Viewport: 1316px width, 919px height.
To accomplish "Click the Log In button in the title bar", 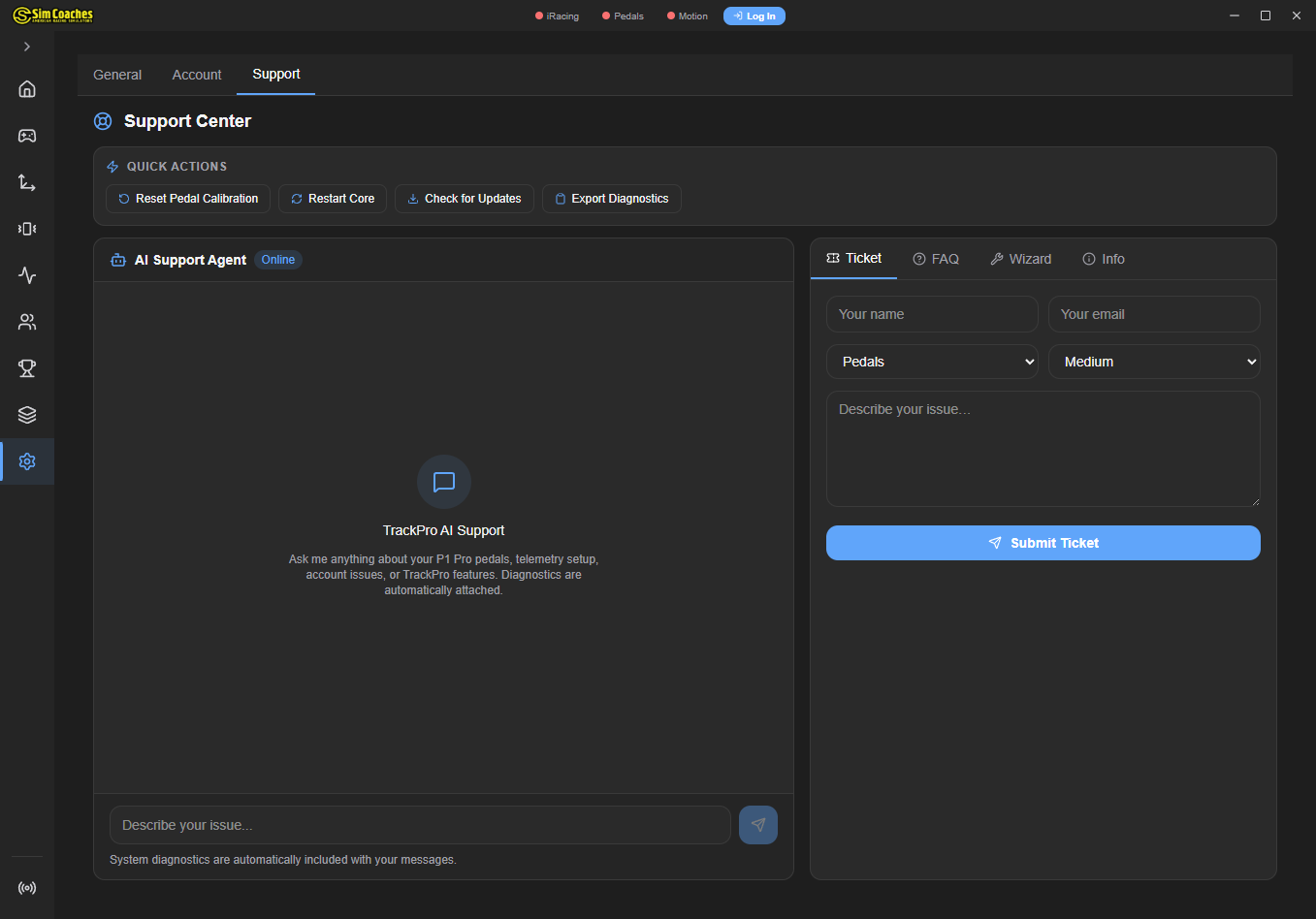I will pos(754,16).
